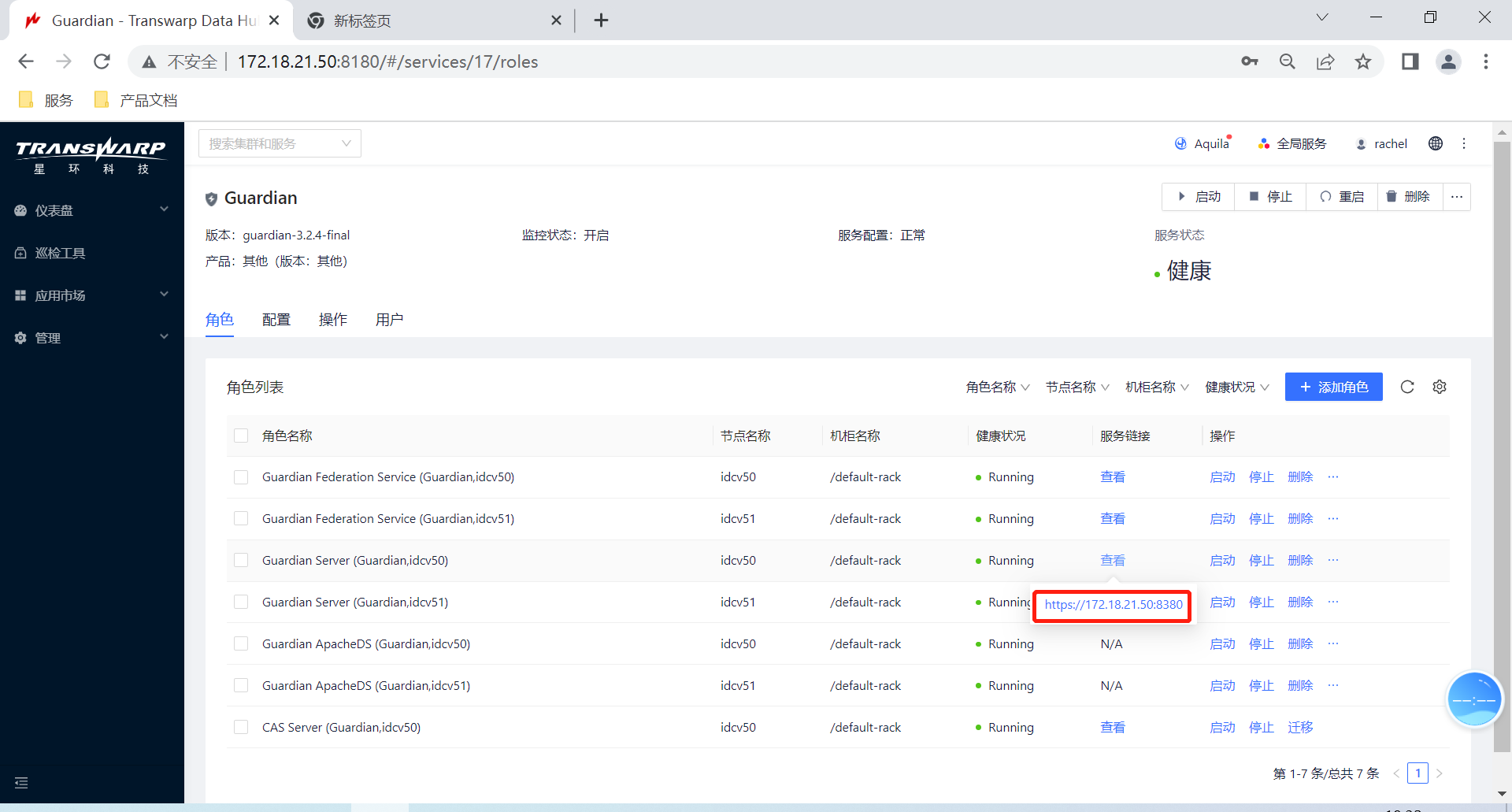The height and width of the screenshot is (812, 1512).
Task: Click the 添加角色 button
Action: 1334,387
